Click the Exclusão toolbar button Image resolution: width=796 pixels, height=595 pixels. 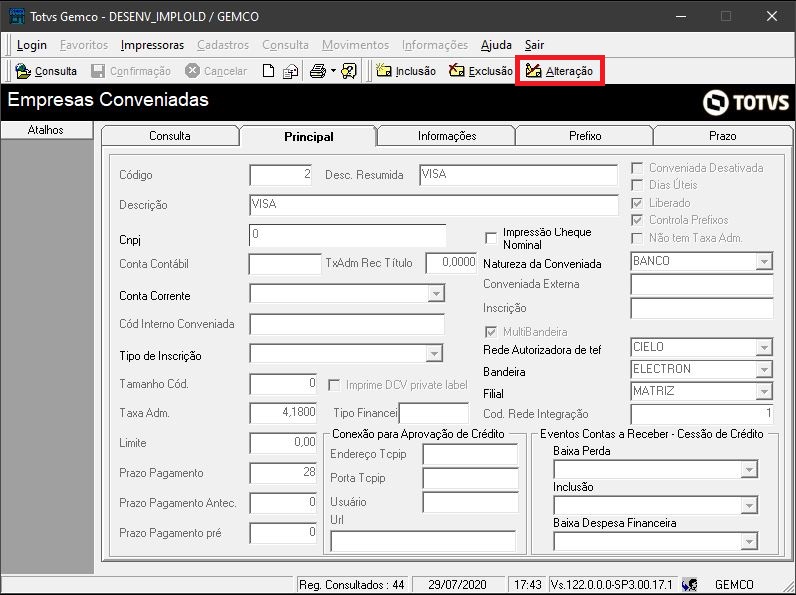pos(481,71)
